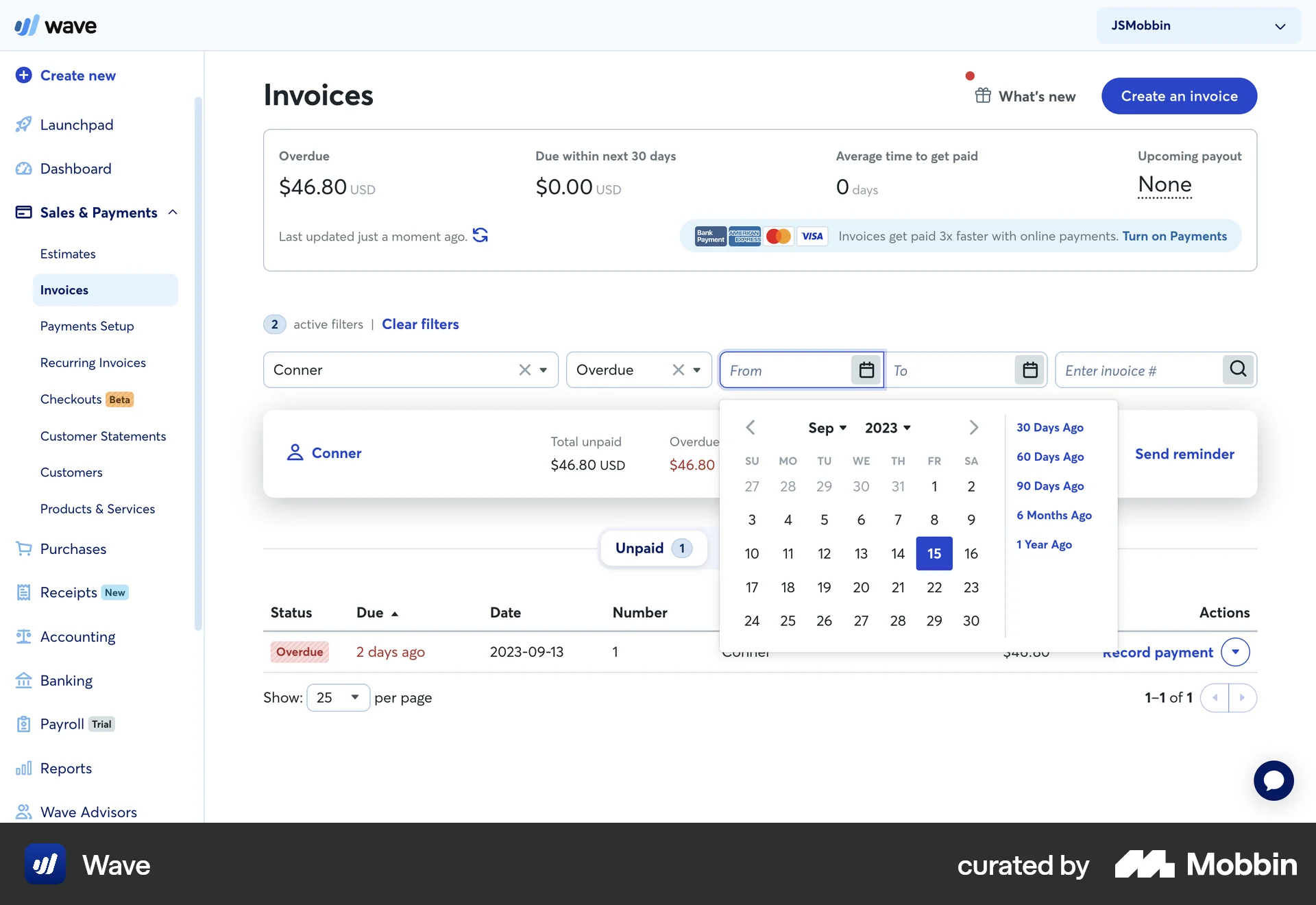Open the Show 25 per page dropdown

tap(338, 697)
